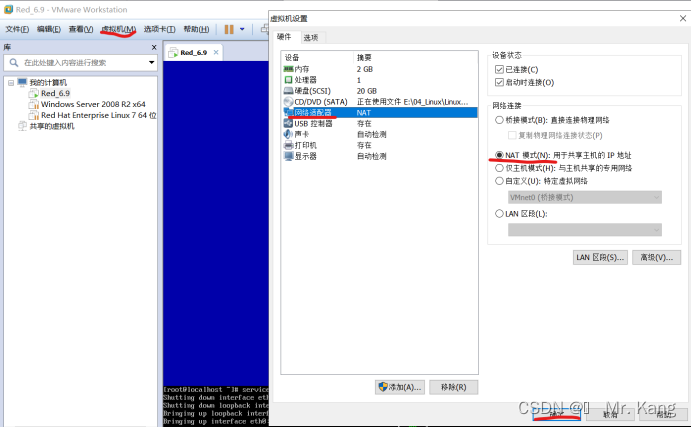
Task: Select NAT mode (NAT 模式) radio button
Action: [499, 155]
